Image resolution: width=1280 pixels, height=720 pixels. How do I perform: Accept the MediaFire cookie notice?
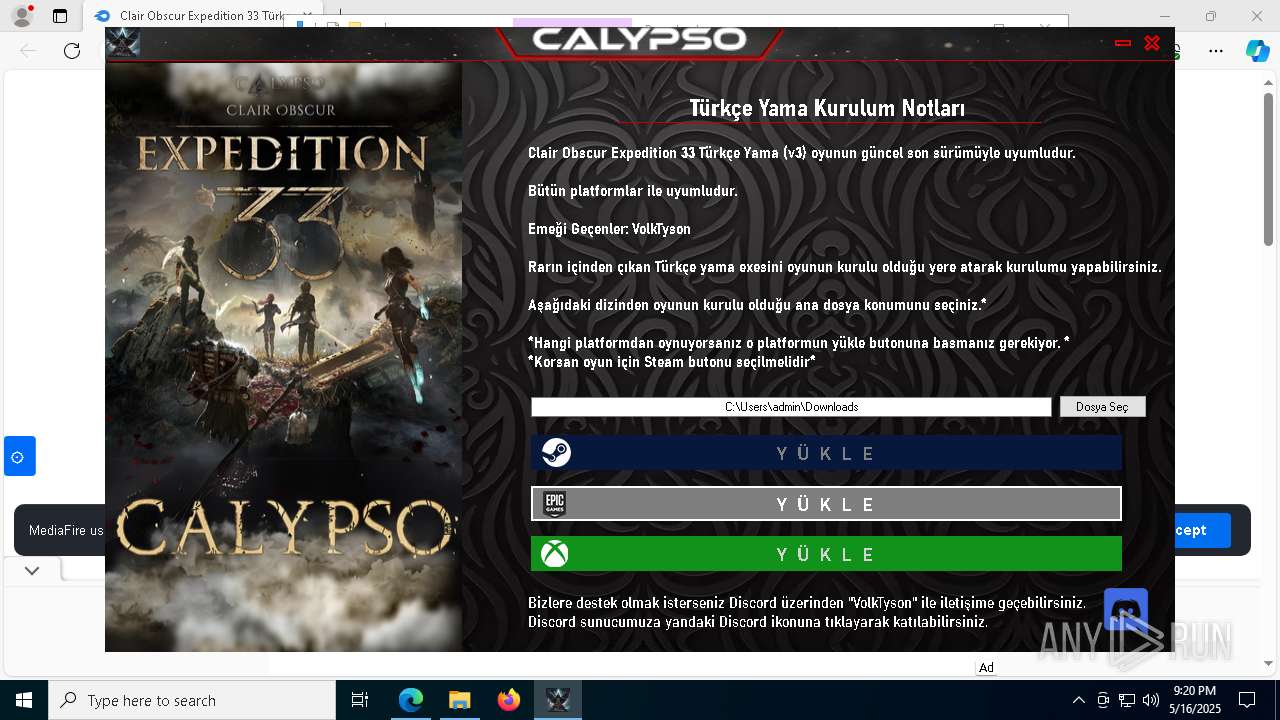(x=1202, y=530)
